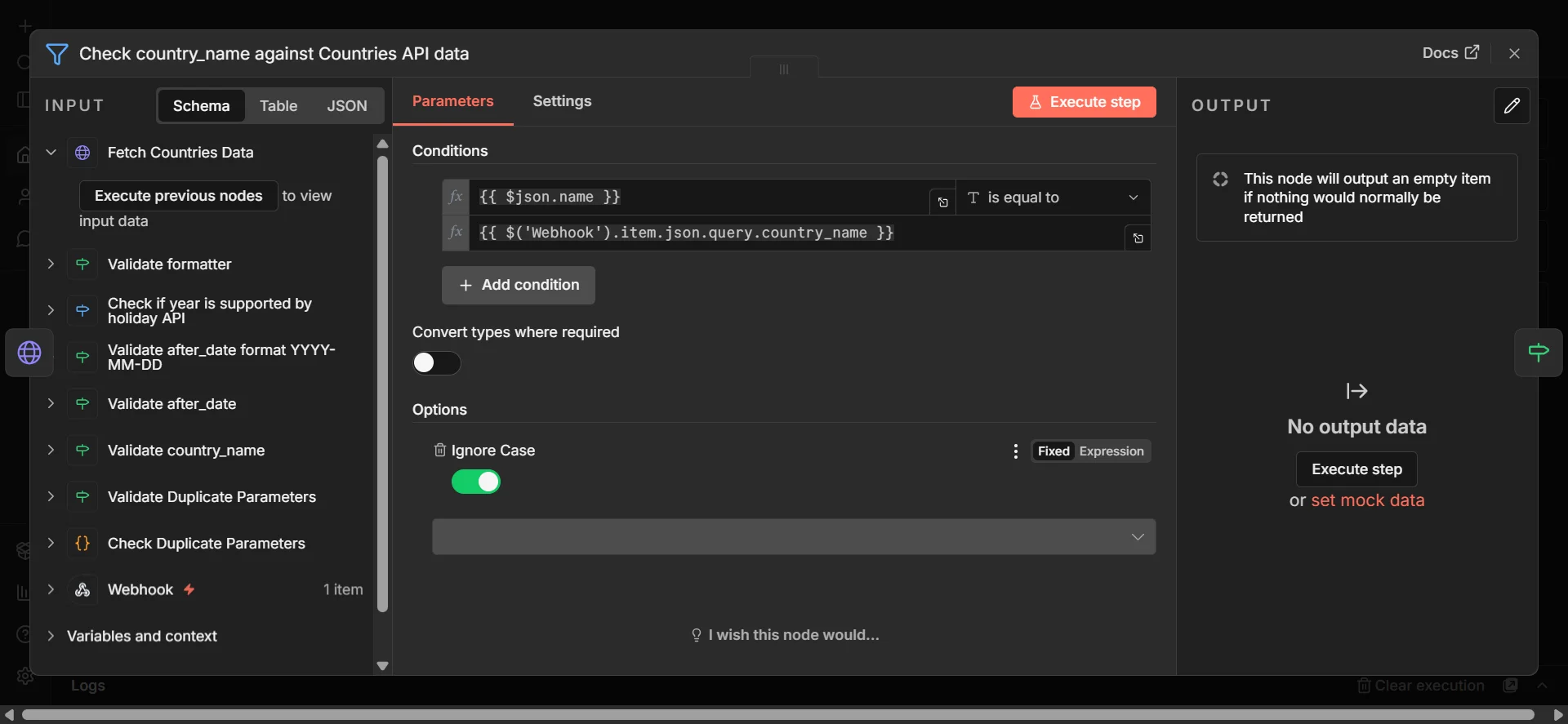Click the fx icon of first condition value

[x=456, y=197]
